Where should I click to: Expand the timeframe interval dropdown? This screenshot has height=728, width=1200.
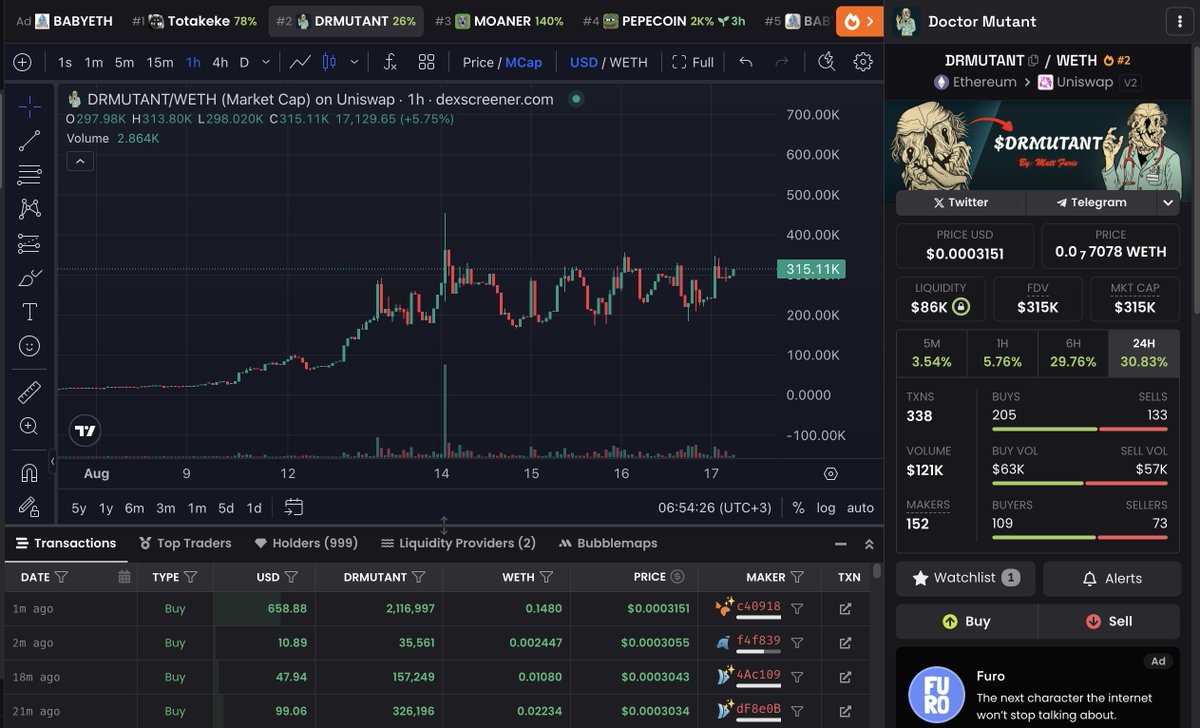(266, 62)
